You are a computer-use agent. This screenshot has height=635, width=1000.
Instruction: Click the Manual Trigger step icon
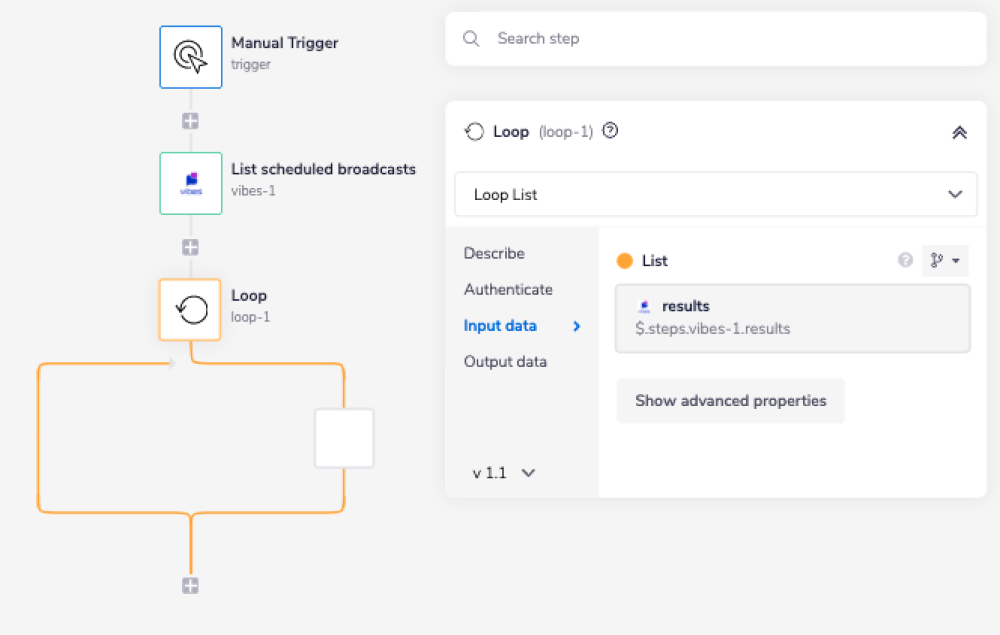pos(191,57)
